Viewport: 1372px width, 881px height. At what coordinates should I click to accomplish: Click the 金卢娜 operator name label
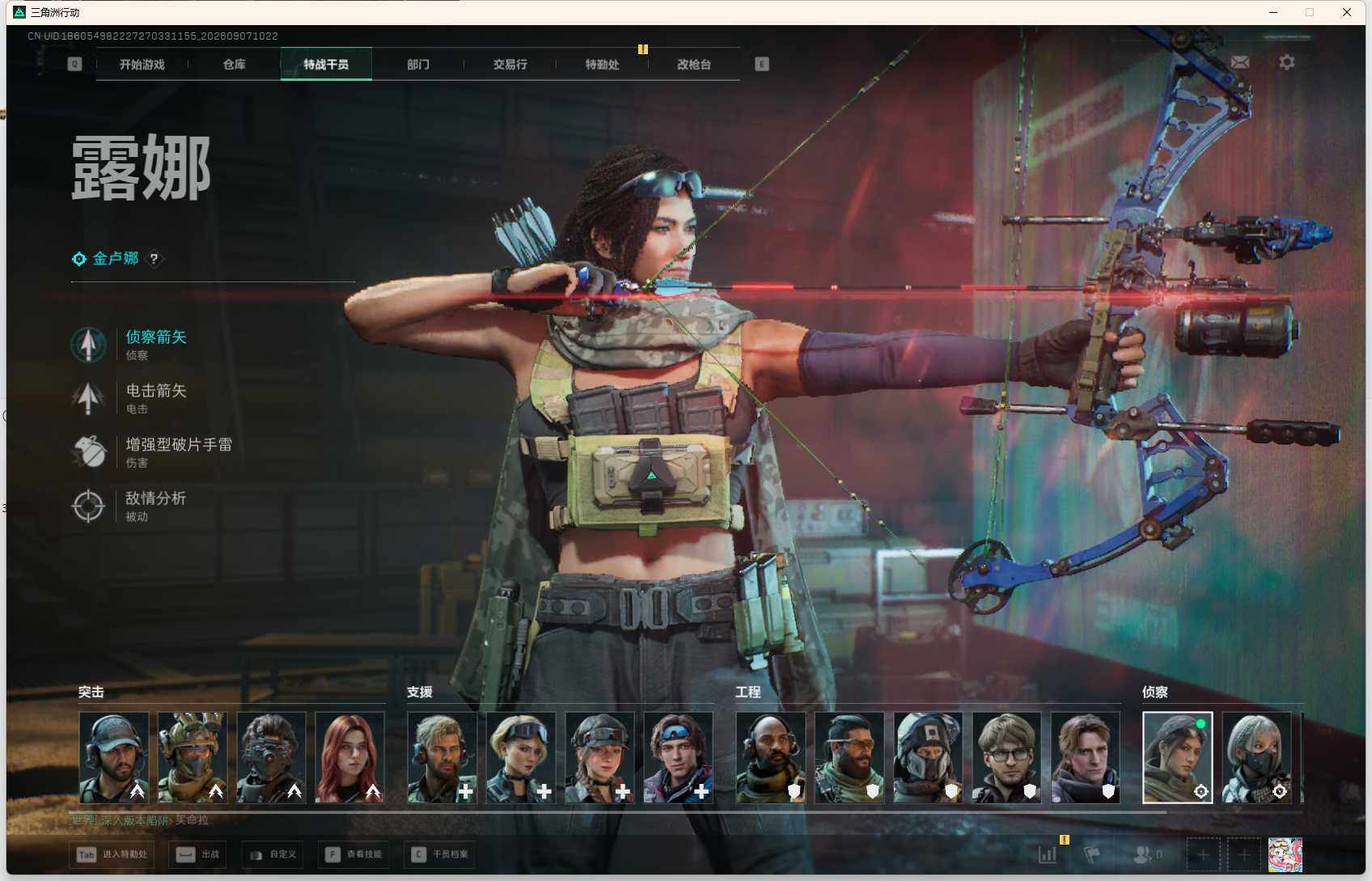(x=116, y=259)
